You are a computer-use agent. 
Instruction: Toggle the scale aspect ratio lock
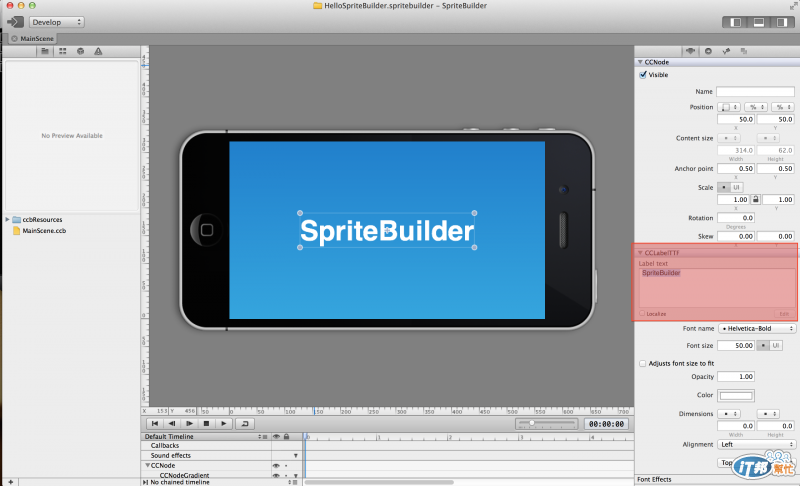756,199
